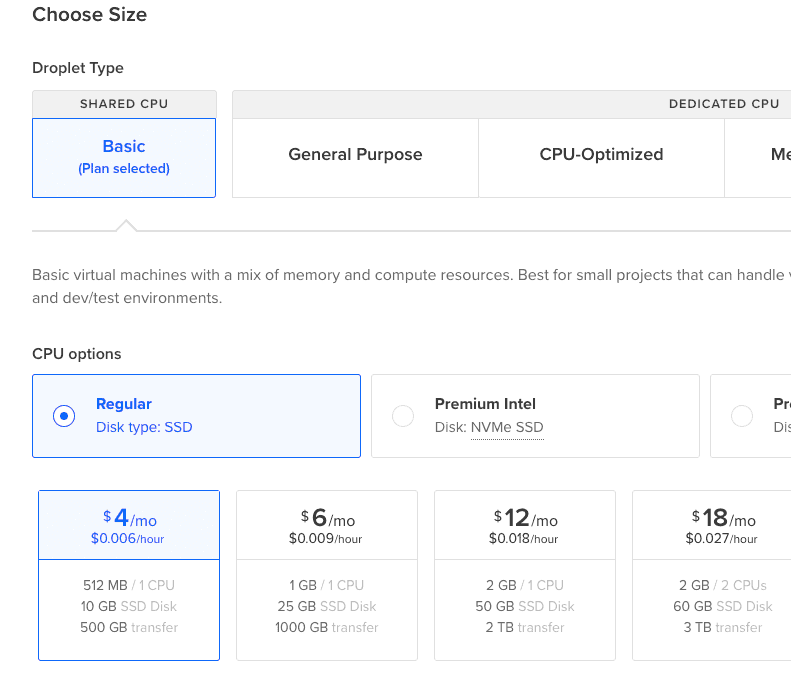Click the '500 GB transfer' text
Screen dimensions: 791x696
click(129, 627)
